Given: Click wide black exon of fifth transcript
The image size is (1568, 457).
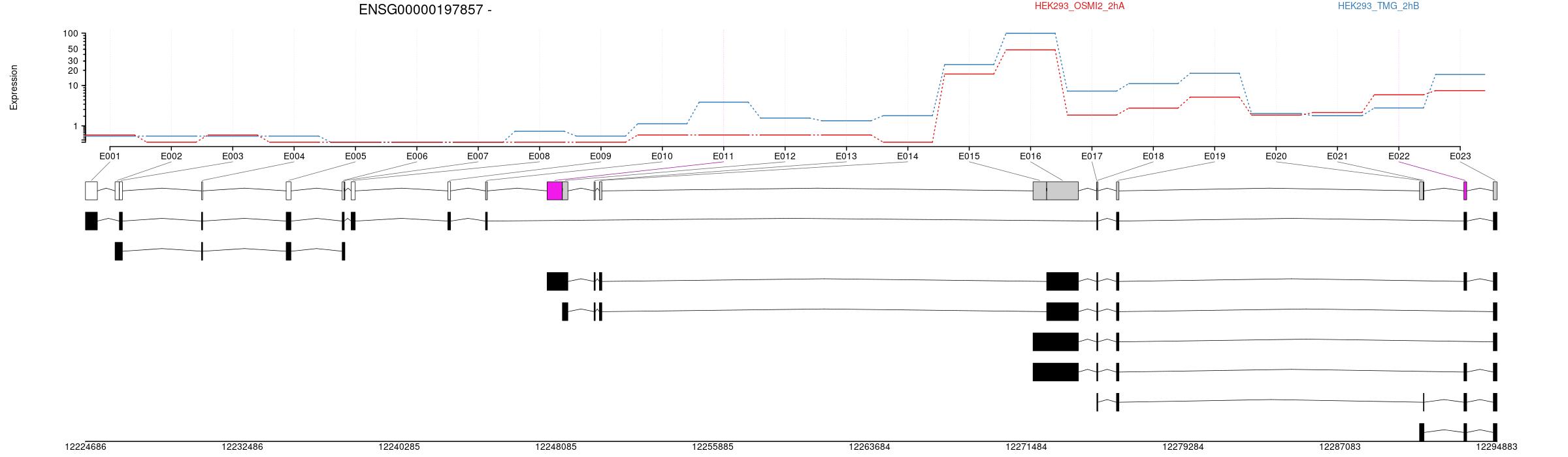Looking at the screenshot, I should pos(1056,342).
